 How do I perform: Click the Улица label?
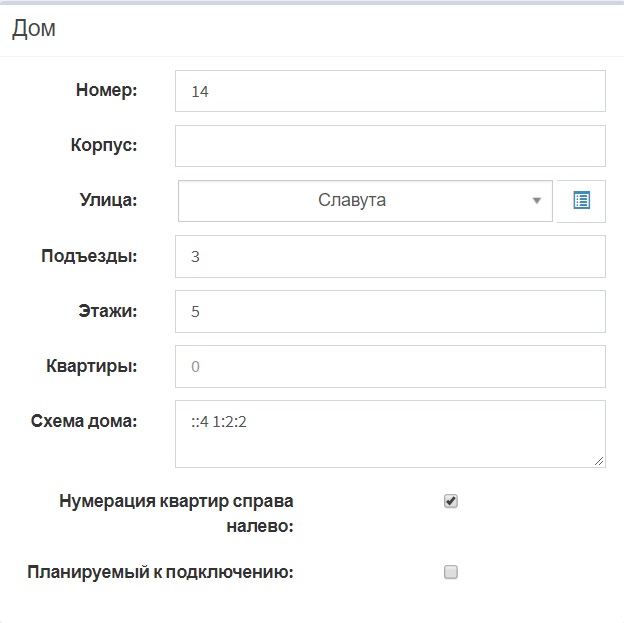click(x=108, y=200)
